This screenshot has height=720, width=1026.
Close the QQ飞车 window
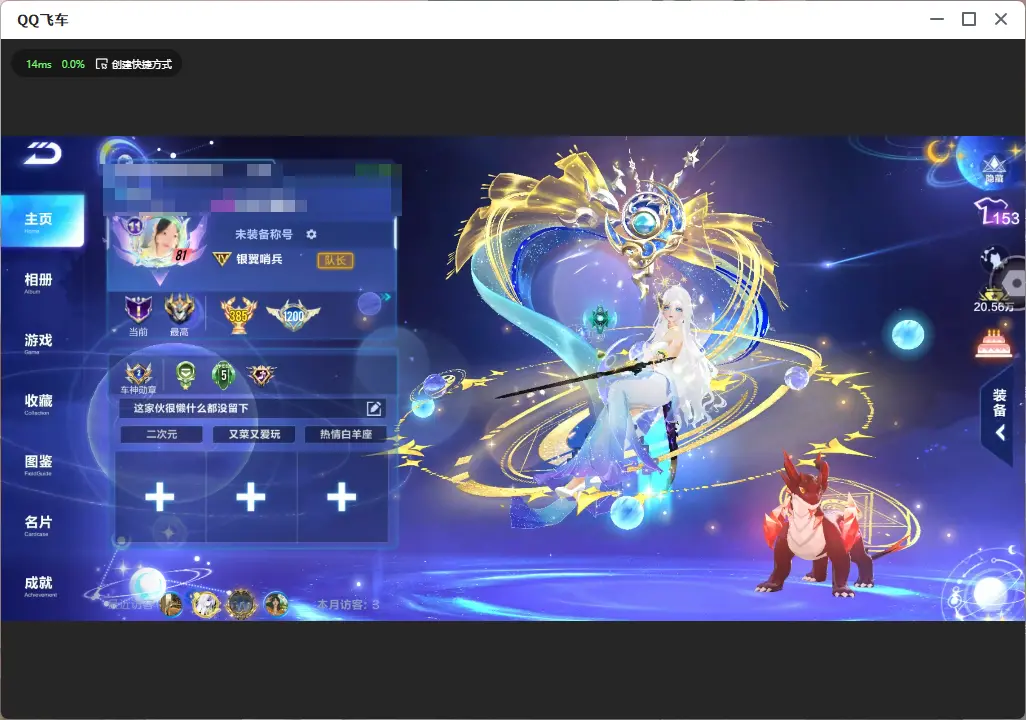[1000, 19]
